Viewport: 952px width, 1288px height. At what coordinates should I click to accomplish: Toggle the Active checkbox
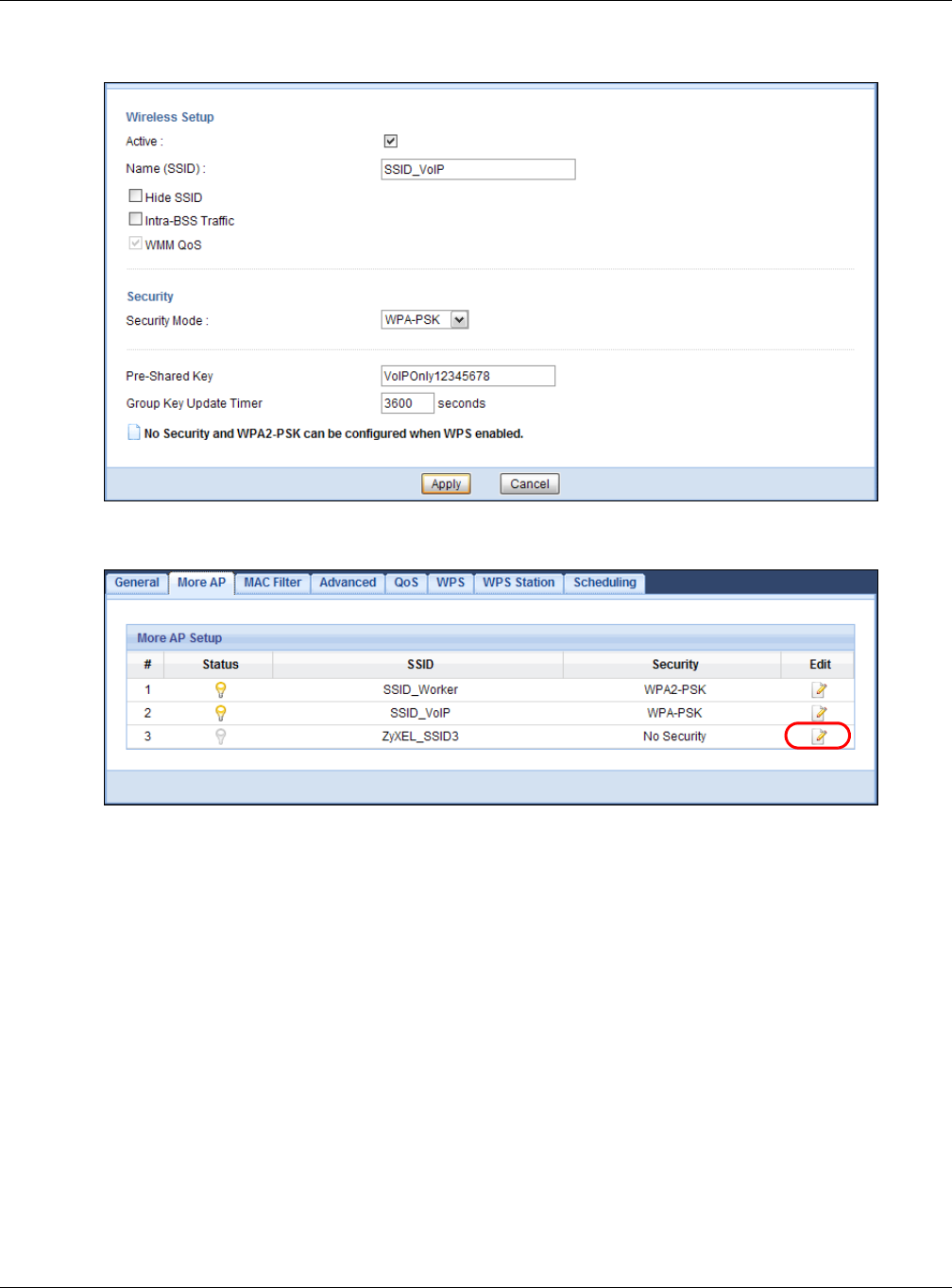point(390,141)
